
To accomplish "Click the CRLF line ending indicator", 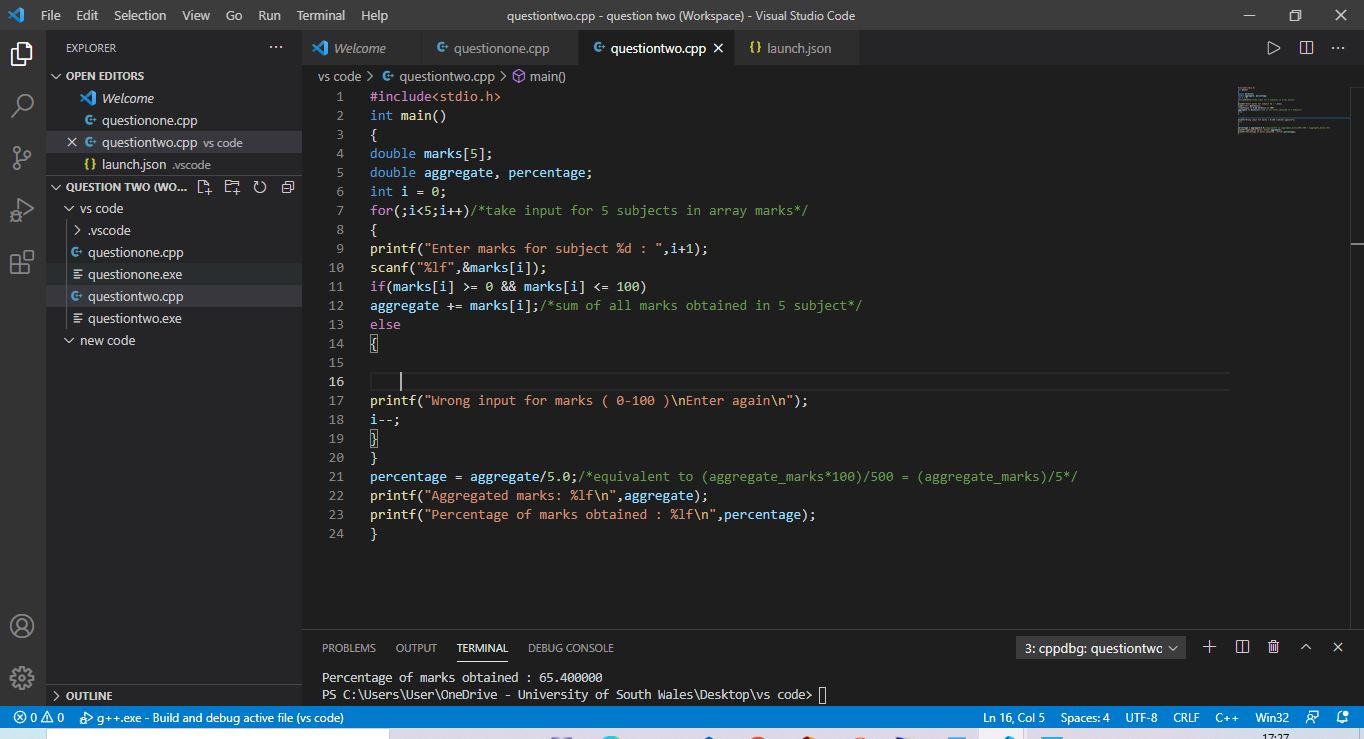I will tap(1186, 717).
